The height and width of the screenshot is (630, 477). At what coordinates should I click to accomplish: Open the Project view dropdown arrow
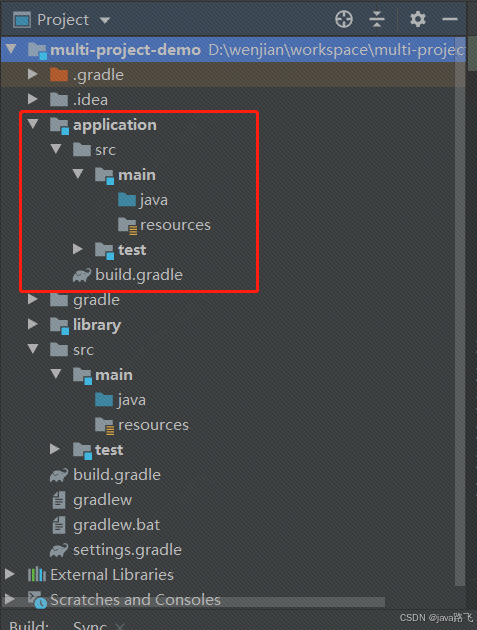tap(105, 20)
